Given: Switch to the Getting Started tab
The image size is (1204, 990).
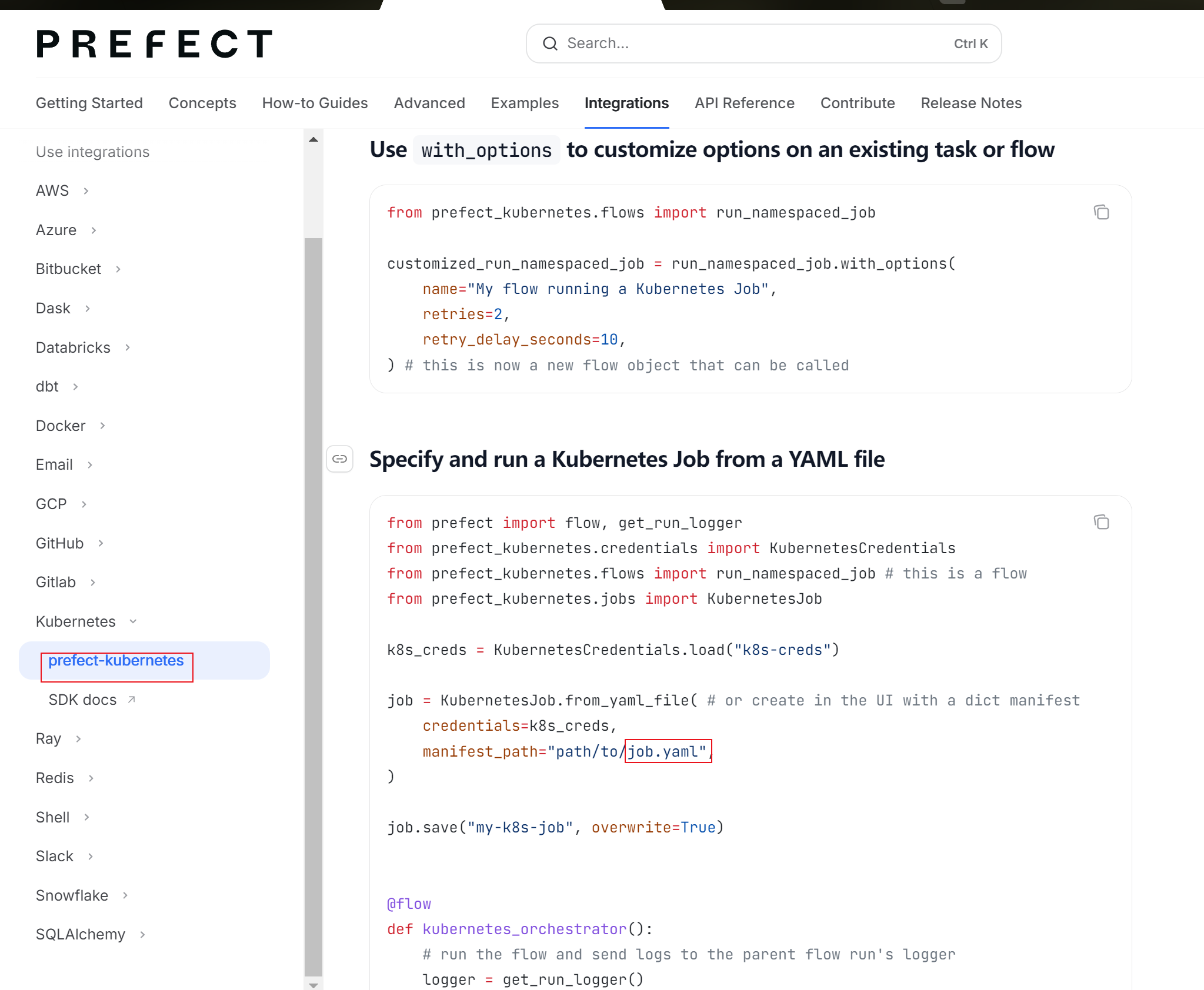Looking at the screenshot, I should [89, 103].
